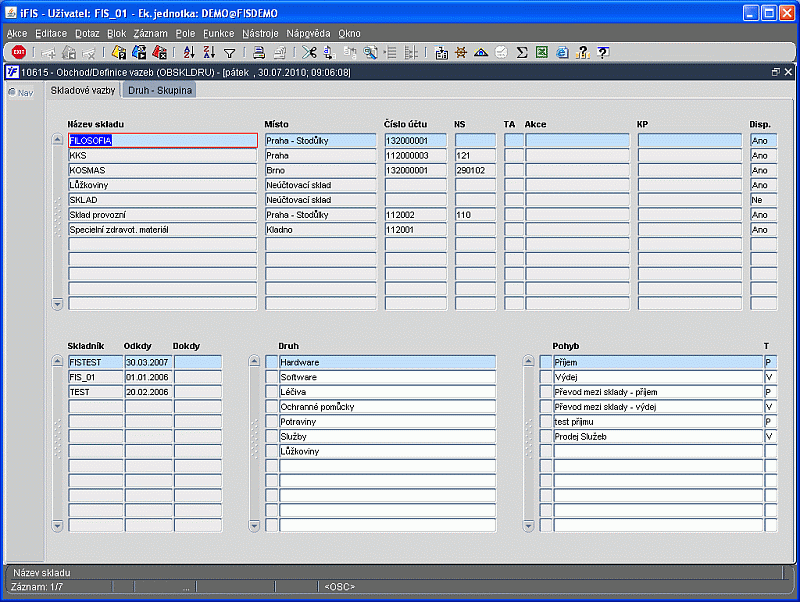
Task: Open the Nástroje menu
Action: (x=260, y=33)
